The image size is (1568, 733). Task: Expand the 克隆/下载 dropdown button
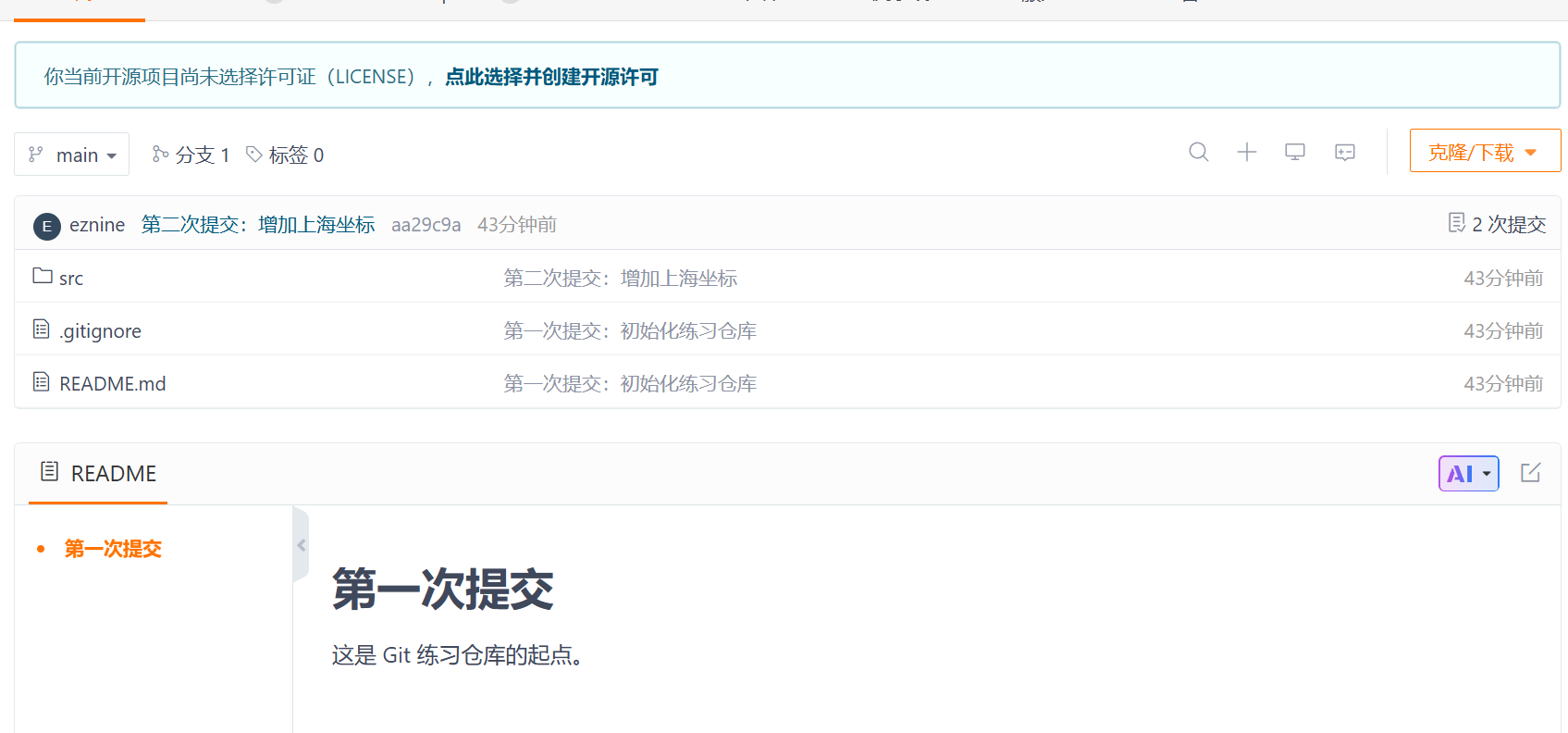(x=1485, y=151)
